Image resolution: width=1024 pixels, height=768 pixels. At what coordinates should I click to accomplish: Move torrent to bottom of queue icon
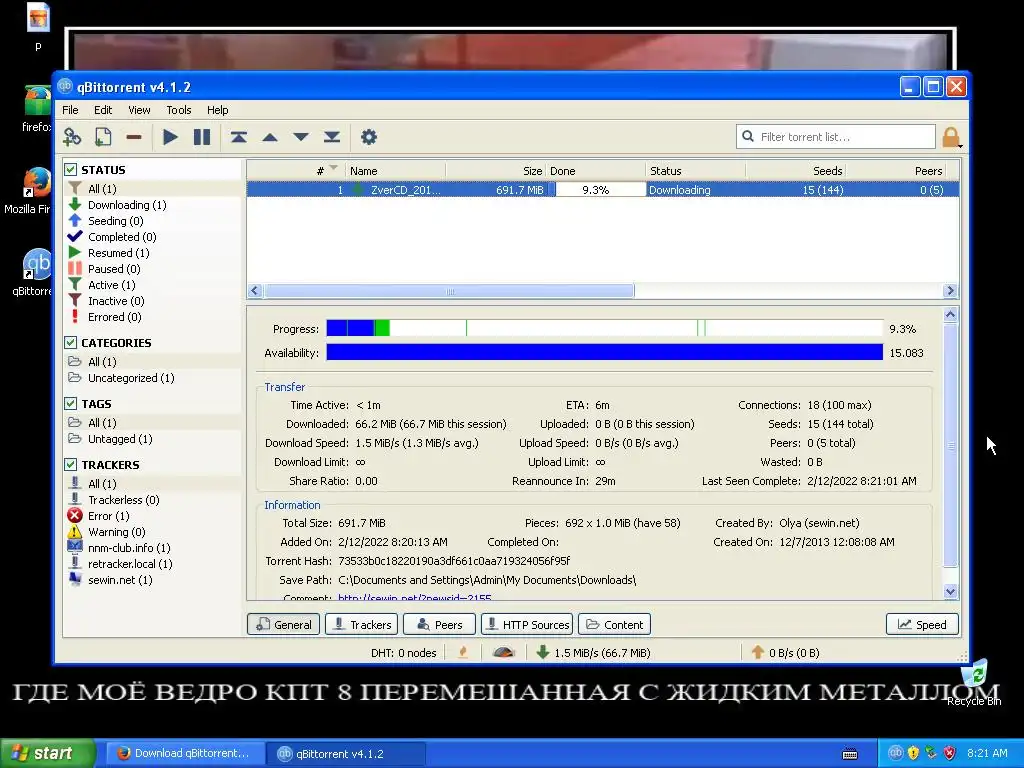point(332,137)
